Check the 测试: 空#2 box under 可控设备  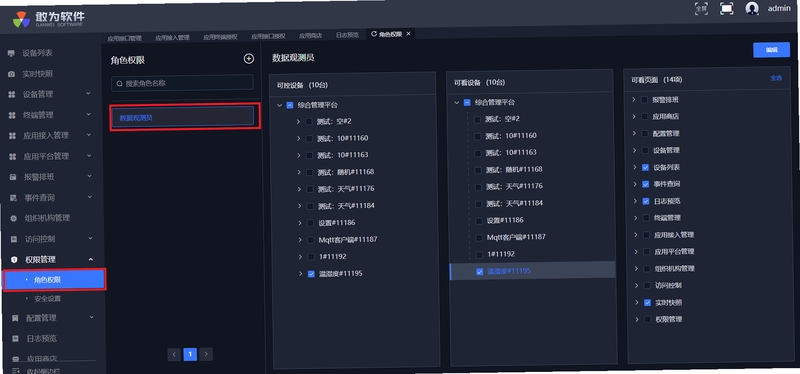coord(309,121)
